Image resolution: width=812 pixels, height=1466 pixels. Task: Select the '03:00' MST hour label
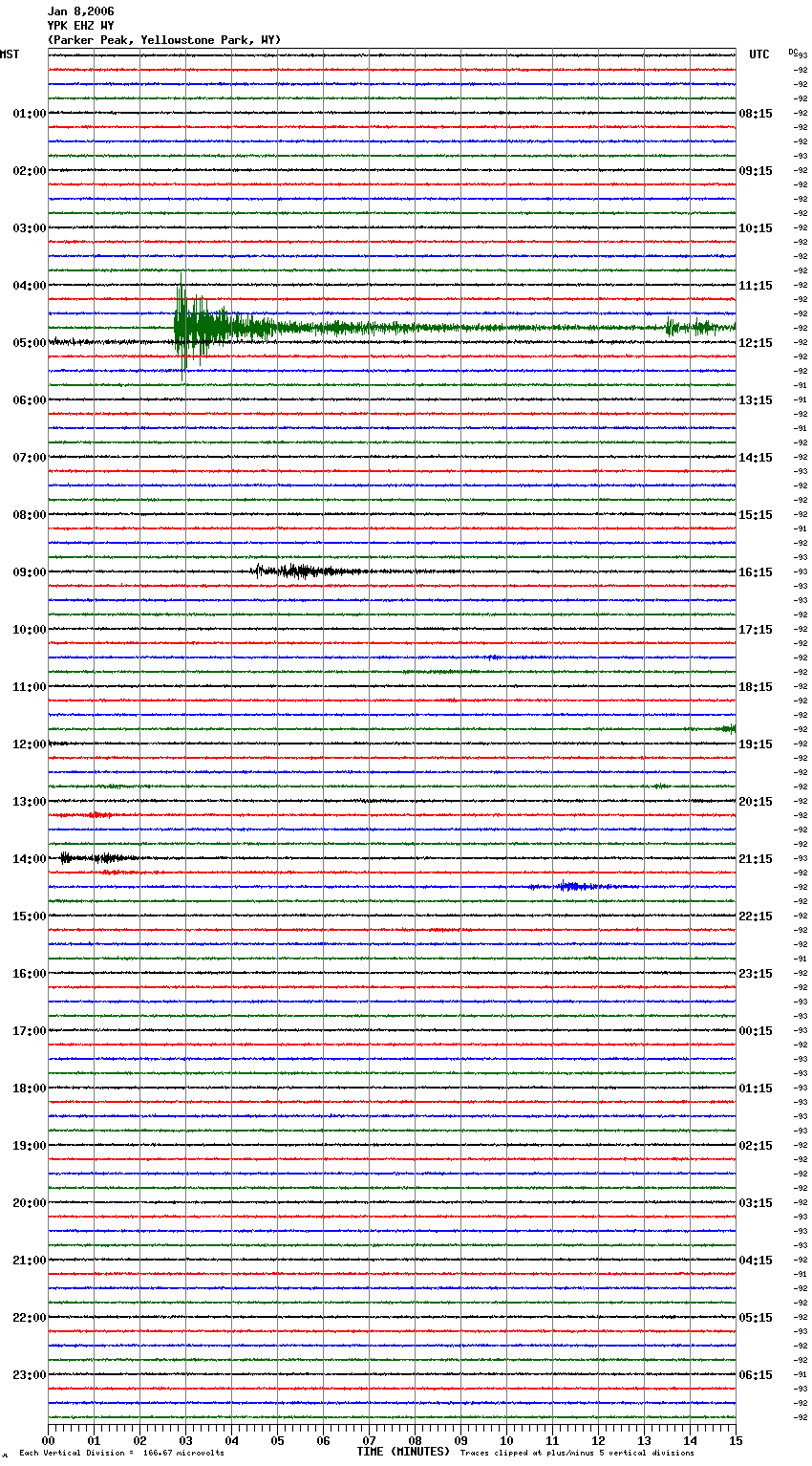point(30,228)
